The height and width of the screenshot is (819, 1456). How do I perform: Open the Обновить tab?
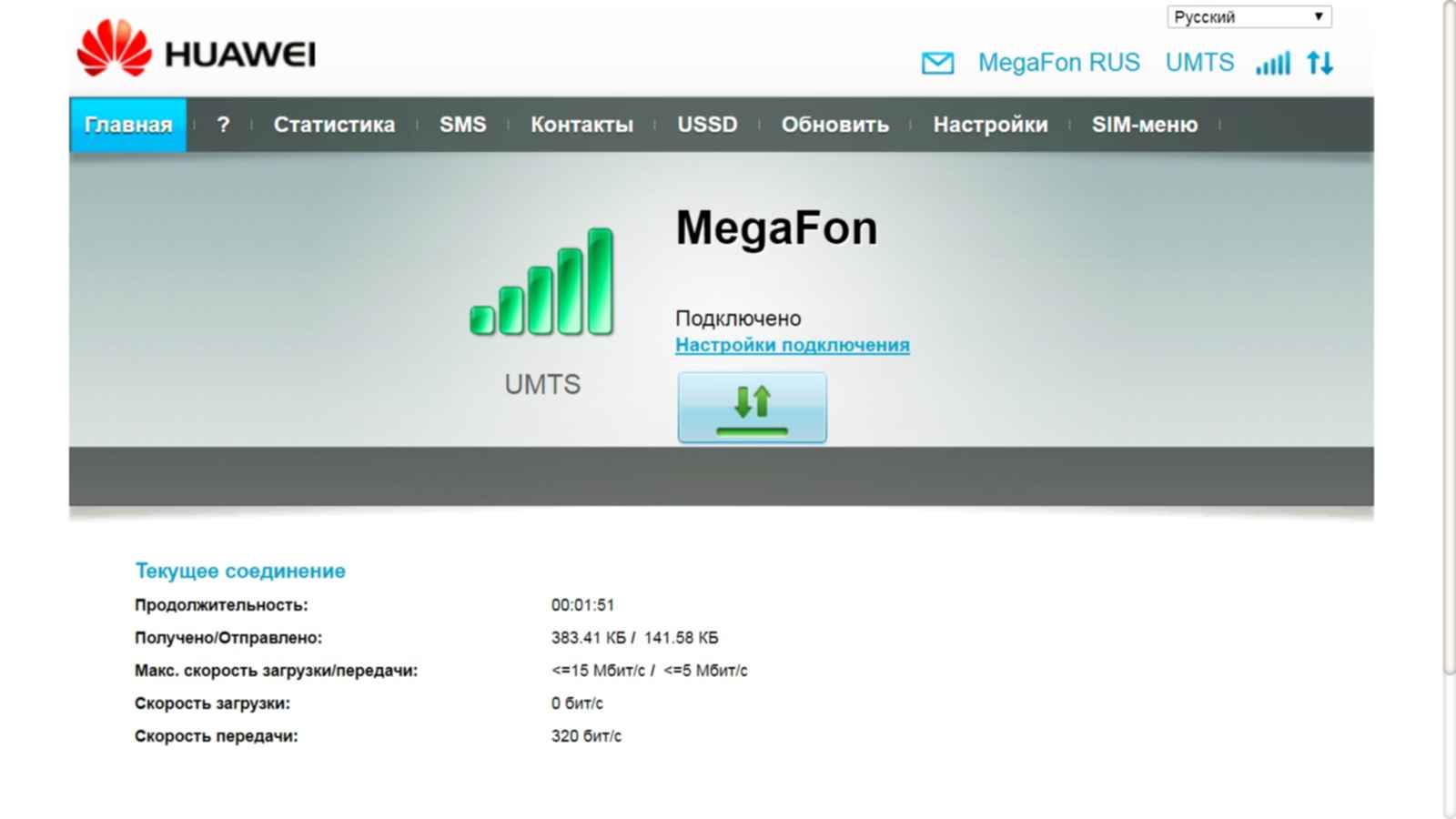click(834, 125)
